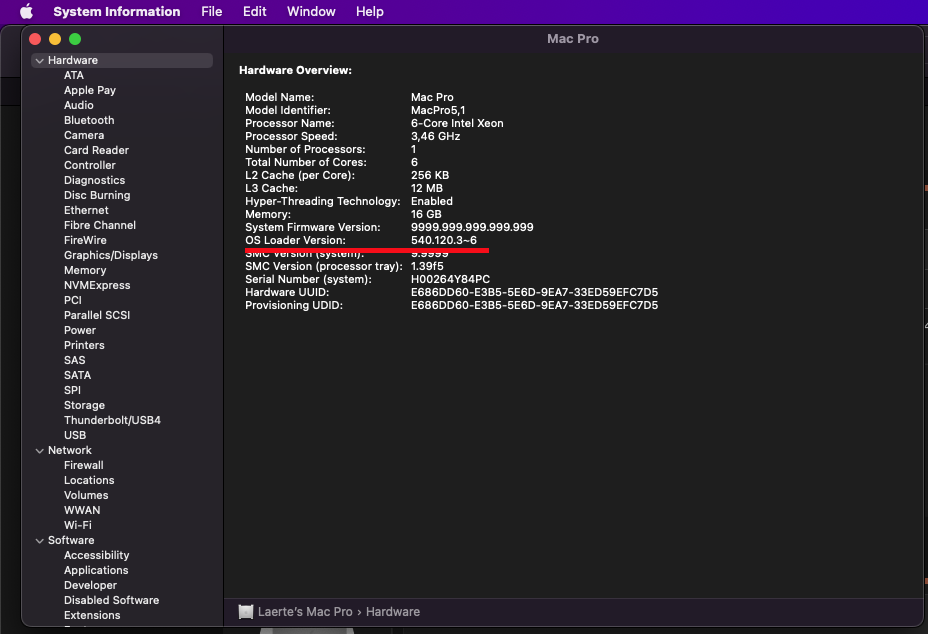Select Memory in the sidebar
Image resolution: width=928 pixels, height=634 pixels.
tap(85, 270)
